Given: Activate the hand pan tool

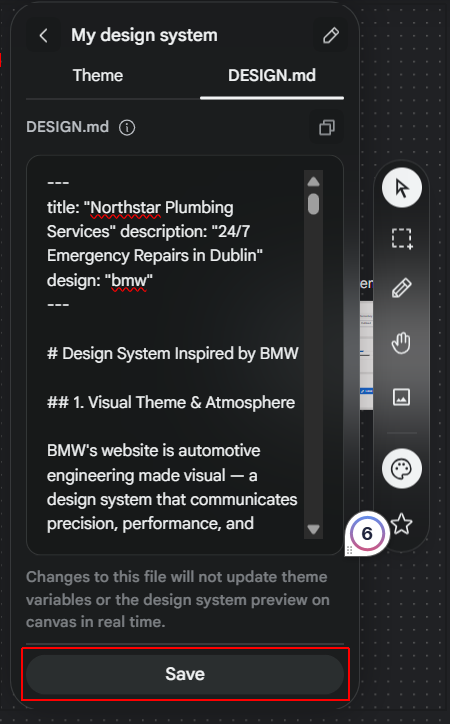Looking at the screenshot, I should [x=402, y=343].
